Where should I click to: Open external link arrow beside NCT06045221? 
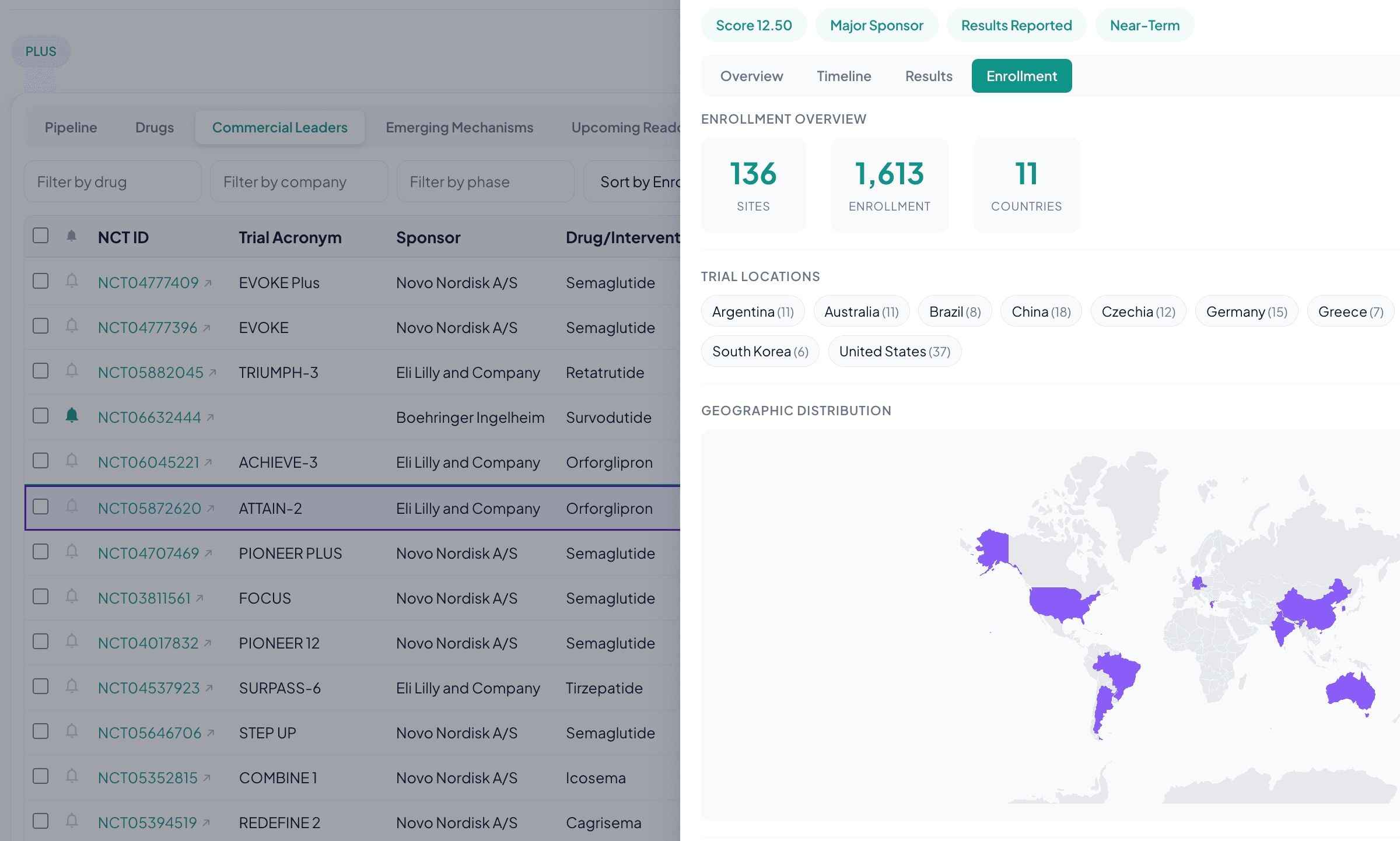208,462
